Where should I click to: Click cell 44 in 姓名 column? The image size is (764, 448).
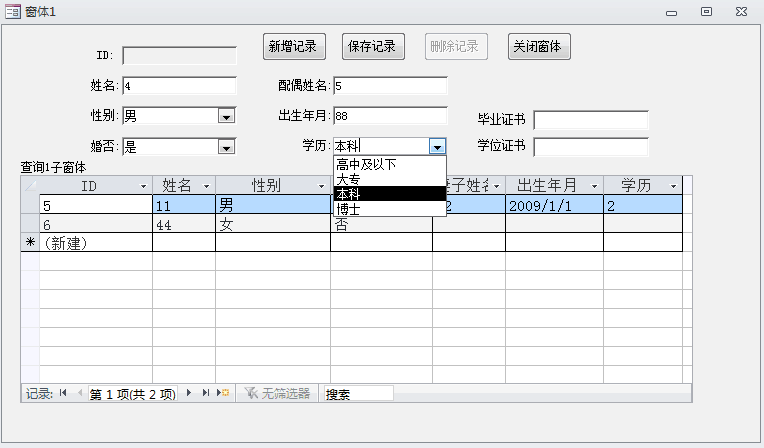(x=184, y=224)
